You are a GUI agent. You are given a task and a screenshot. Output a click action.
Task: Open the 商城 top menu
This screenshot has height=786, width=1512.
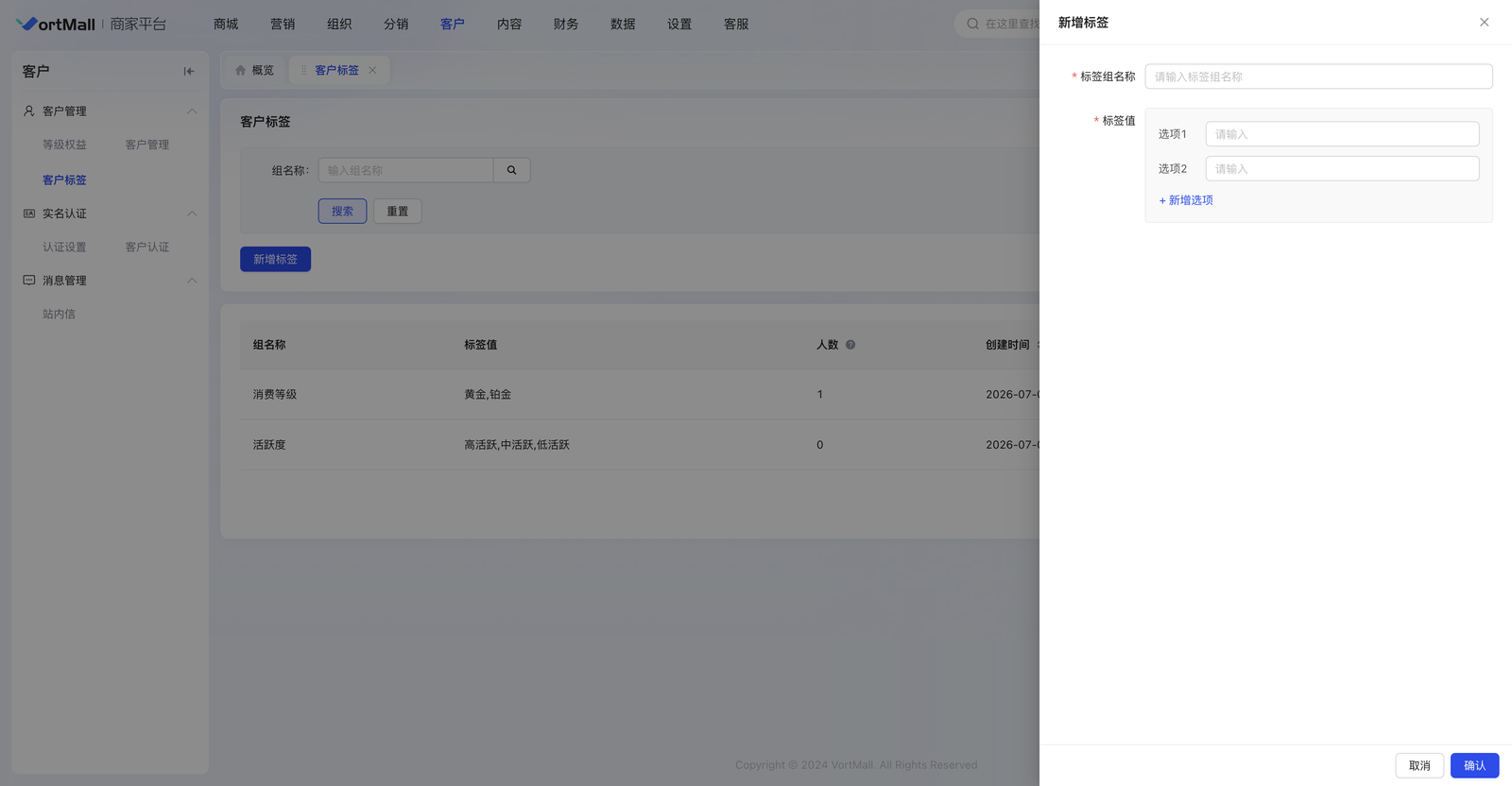[x=226, y=24]
